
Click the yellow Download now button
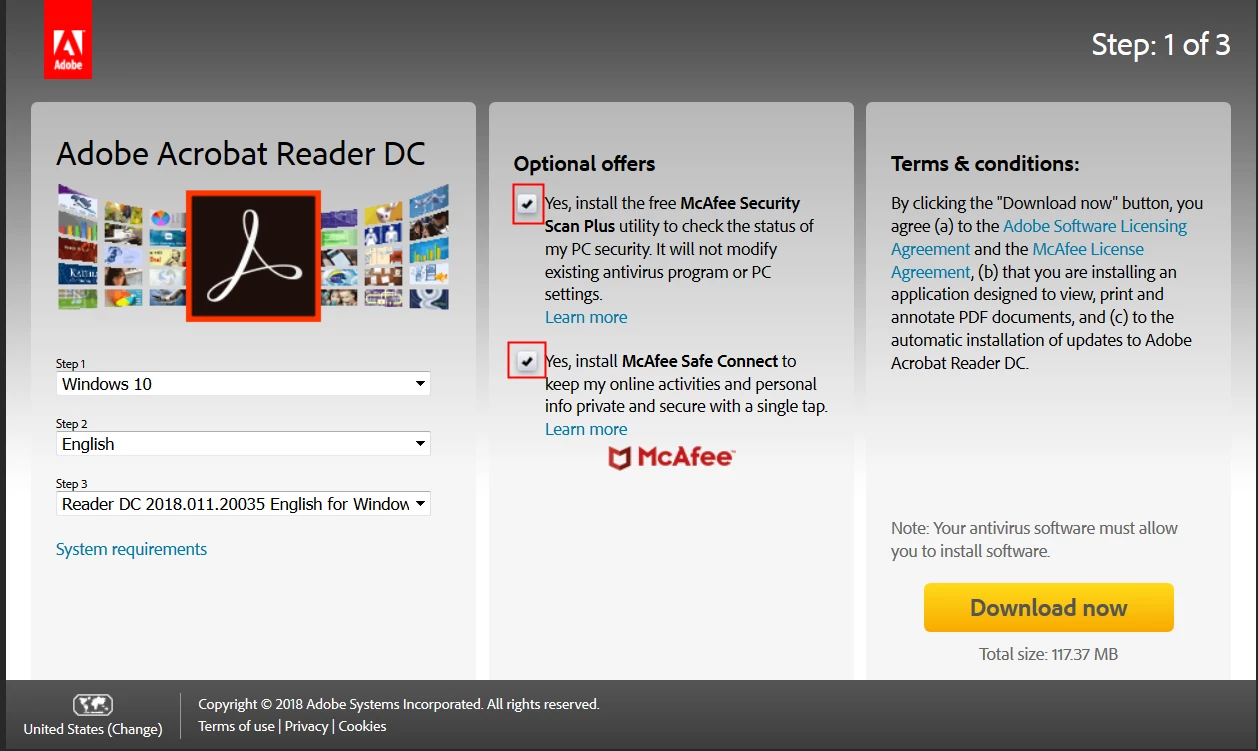point(1048,608)
